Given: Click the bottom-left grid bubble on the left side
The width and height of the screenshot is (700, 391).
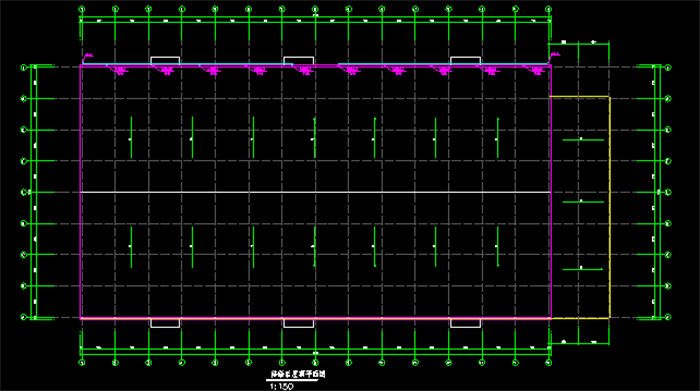Looking at the screenshot, I should (24, 317).
